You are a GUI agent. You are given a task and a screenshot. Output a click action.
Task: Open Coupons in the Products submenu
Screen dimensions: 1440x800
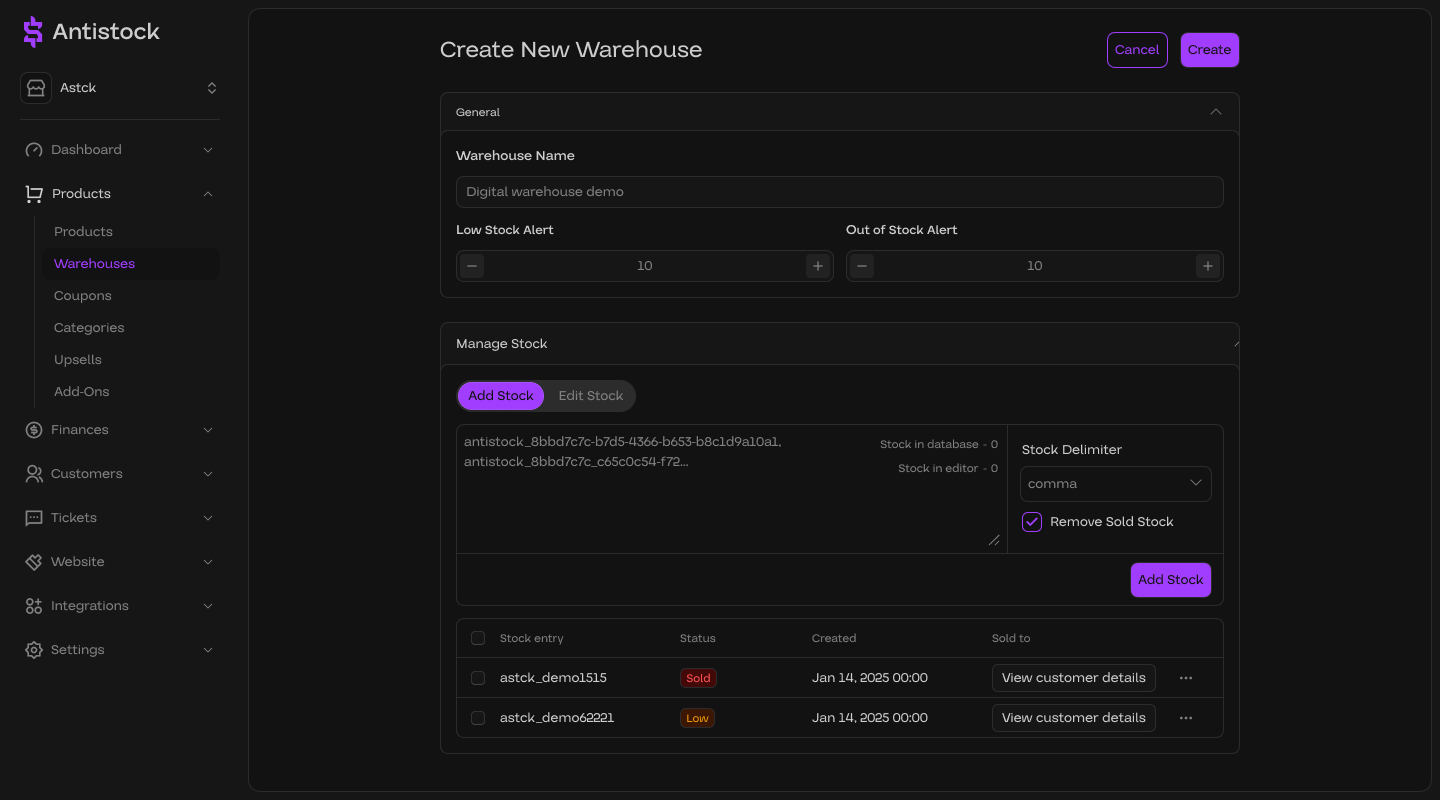pos(83,296)
